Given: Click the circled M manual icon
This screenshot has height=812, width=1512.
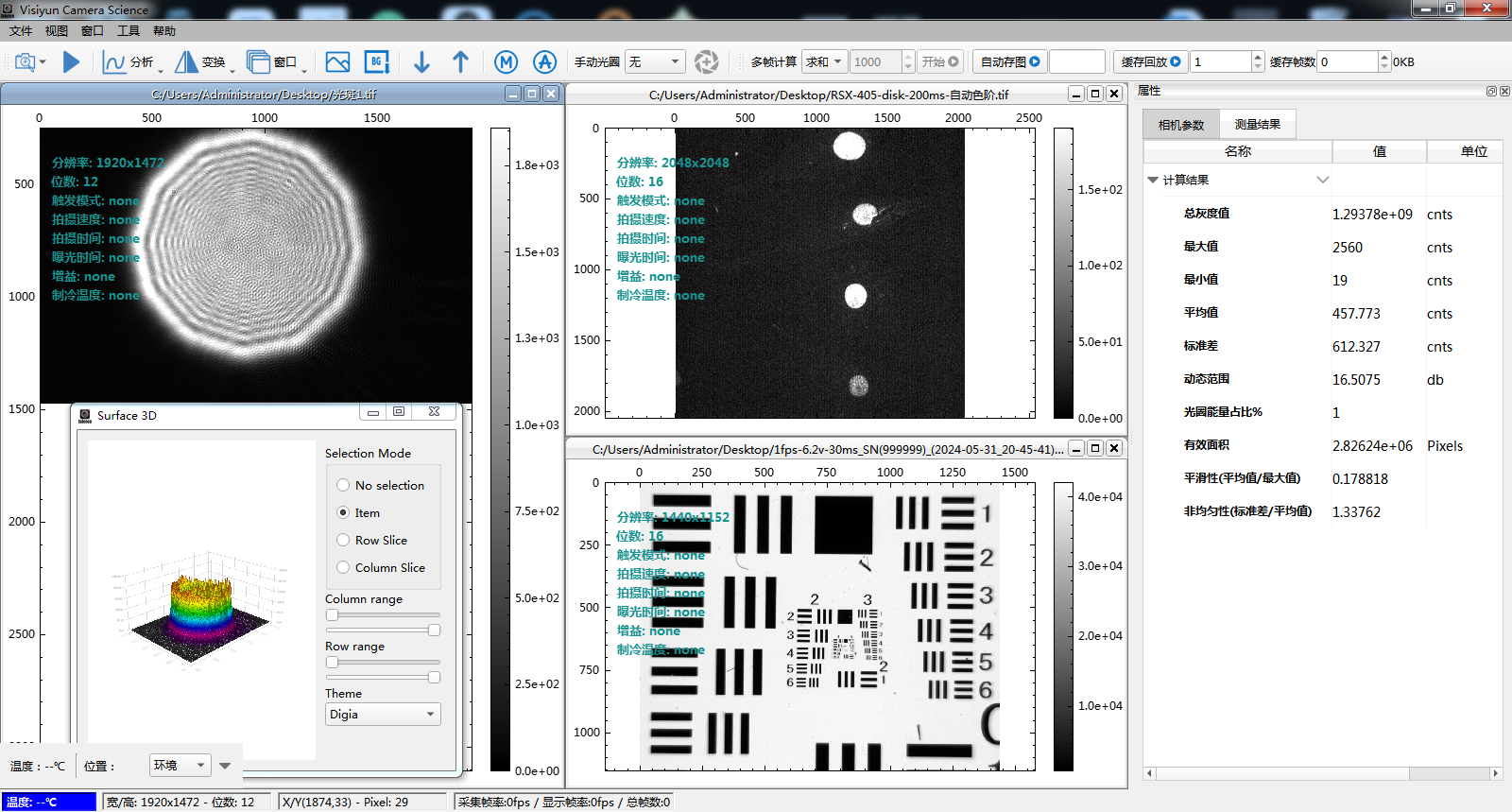Looking at the screenshot, I should (x=507, y=62).
